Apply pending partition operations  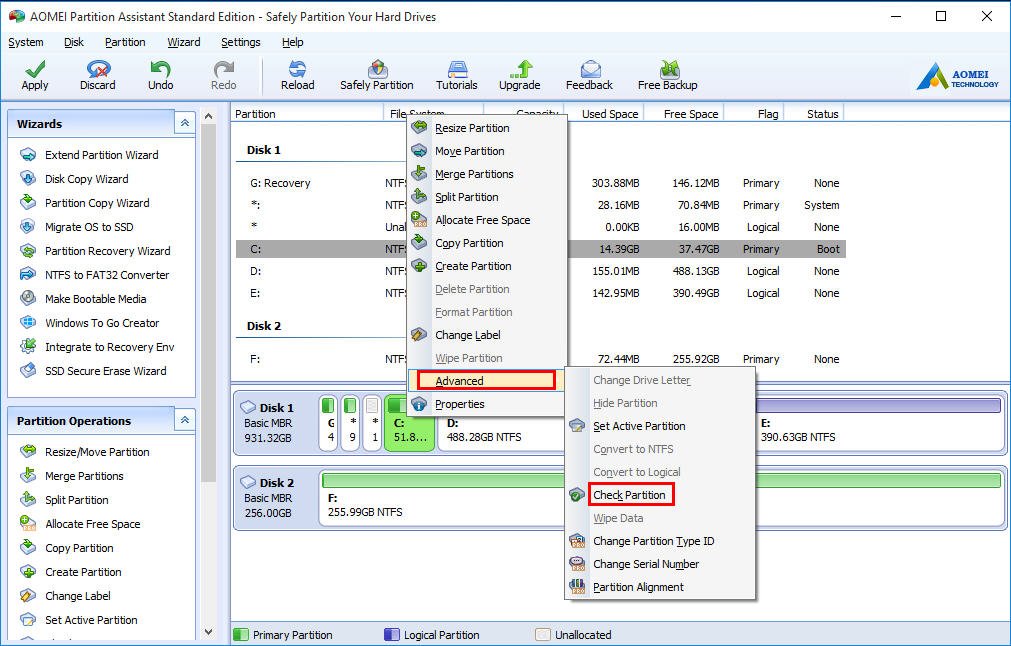(34, 74)
